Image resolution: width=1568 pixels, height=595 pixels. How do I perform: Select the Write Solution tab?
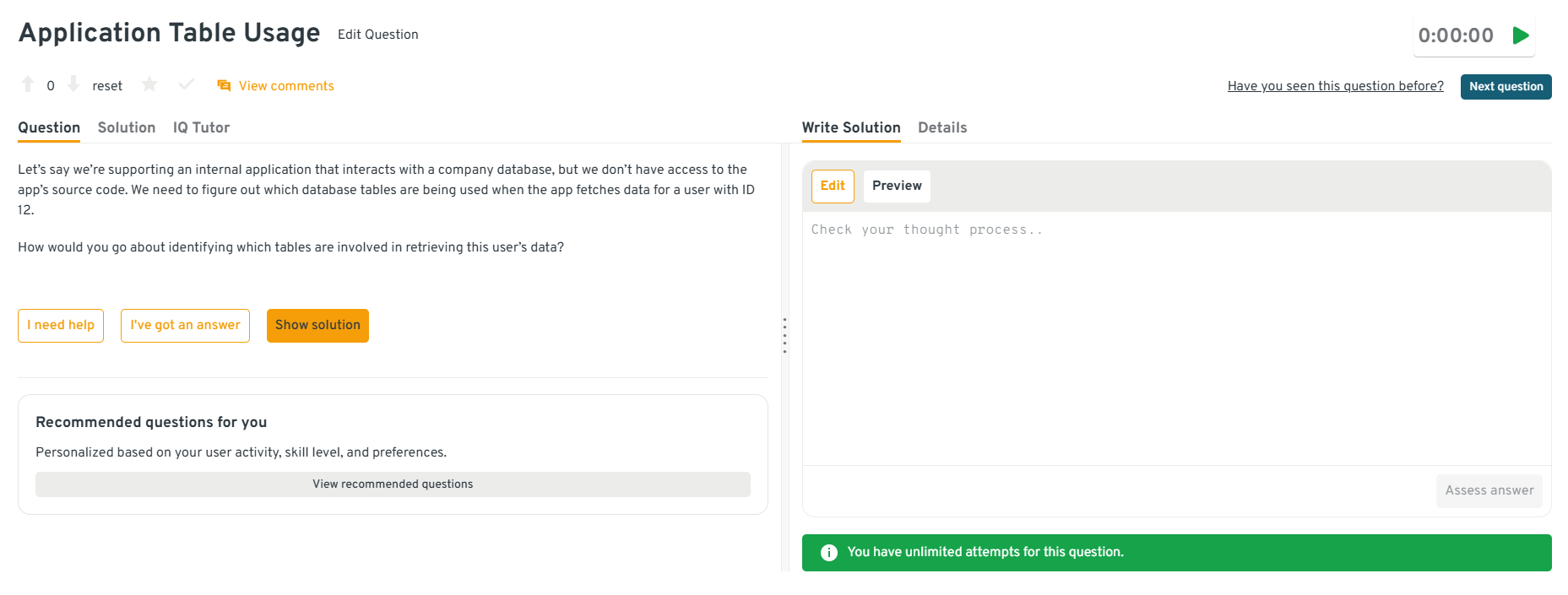pos(851,127)
